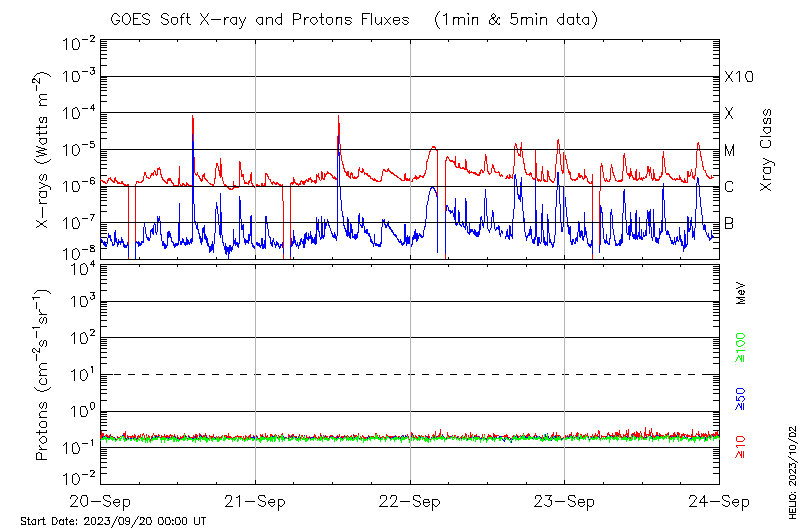Click the 10⁻⁵ tick on X-ray axis
Image resolution: width=800 pixels, height=530 pixels.
pos(79,150)
